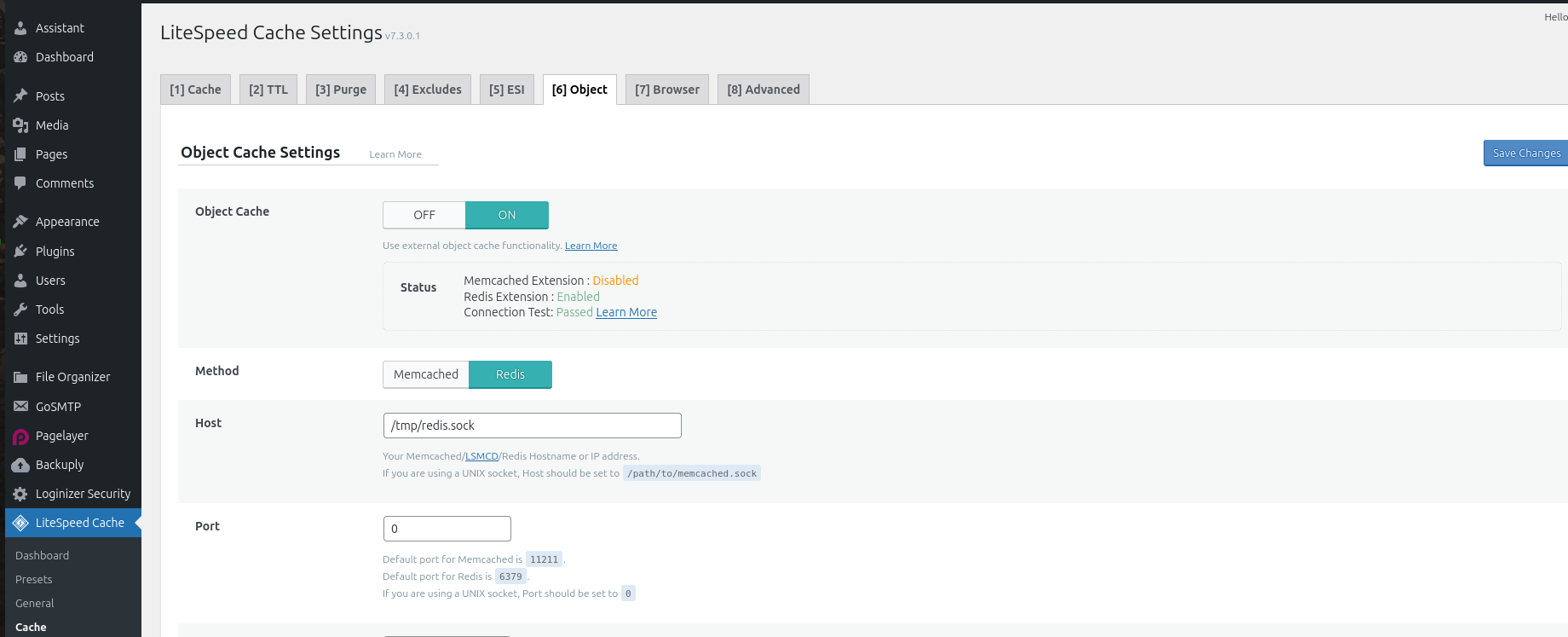The image size is (1568, 637).
Task: Focus the Host input field
Action: tap(533, 426)
